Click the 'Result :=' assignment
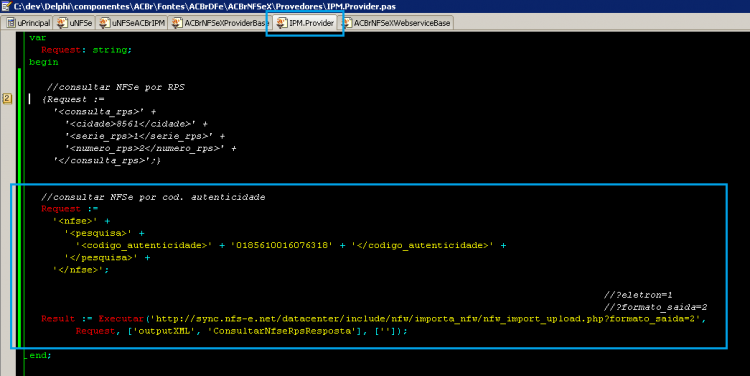The image size is (750, 376). click(x=66, y=319)
